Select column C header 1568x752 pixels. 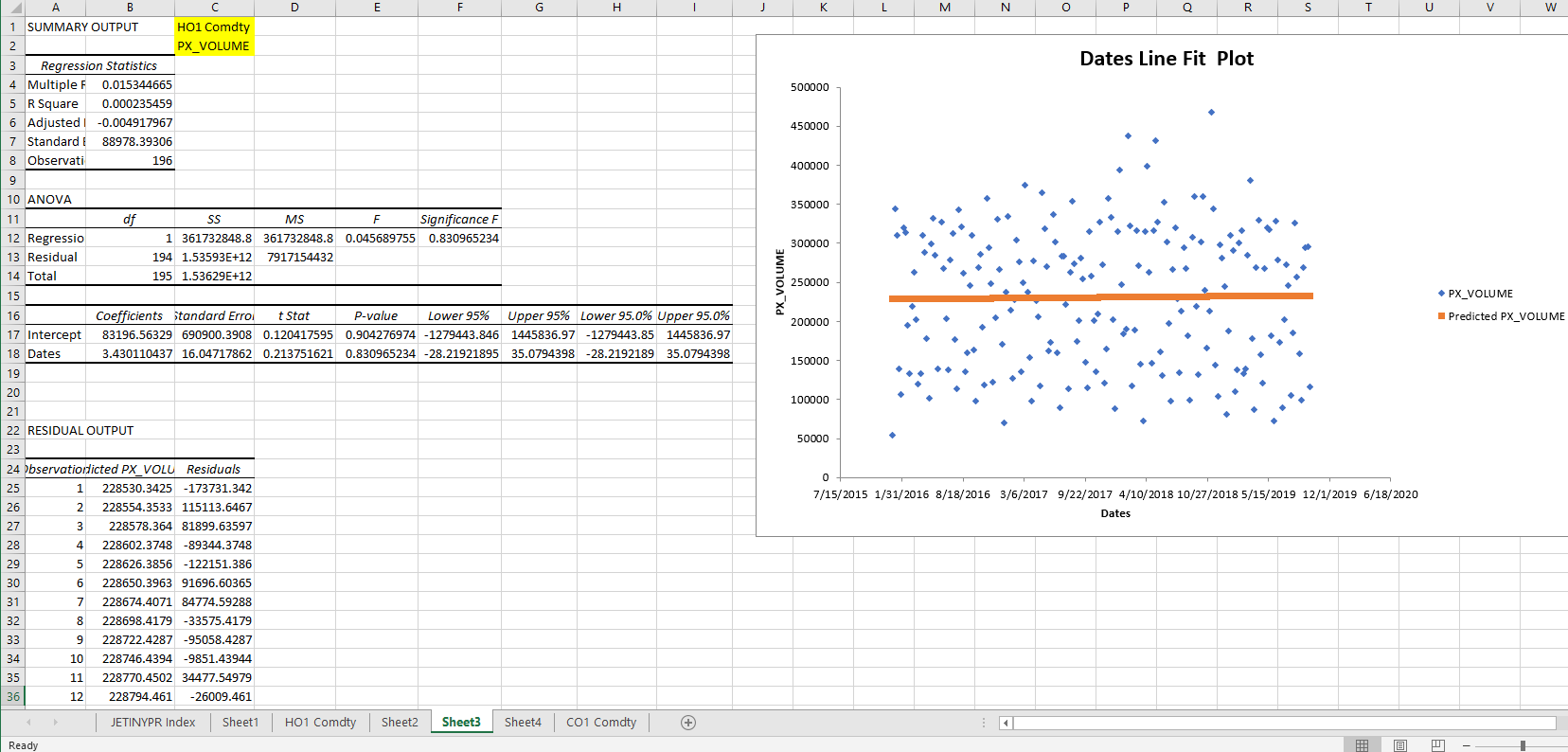pos(215,8)
